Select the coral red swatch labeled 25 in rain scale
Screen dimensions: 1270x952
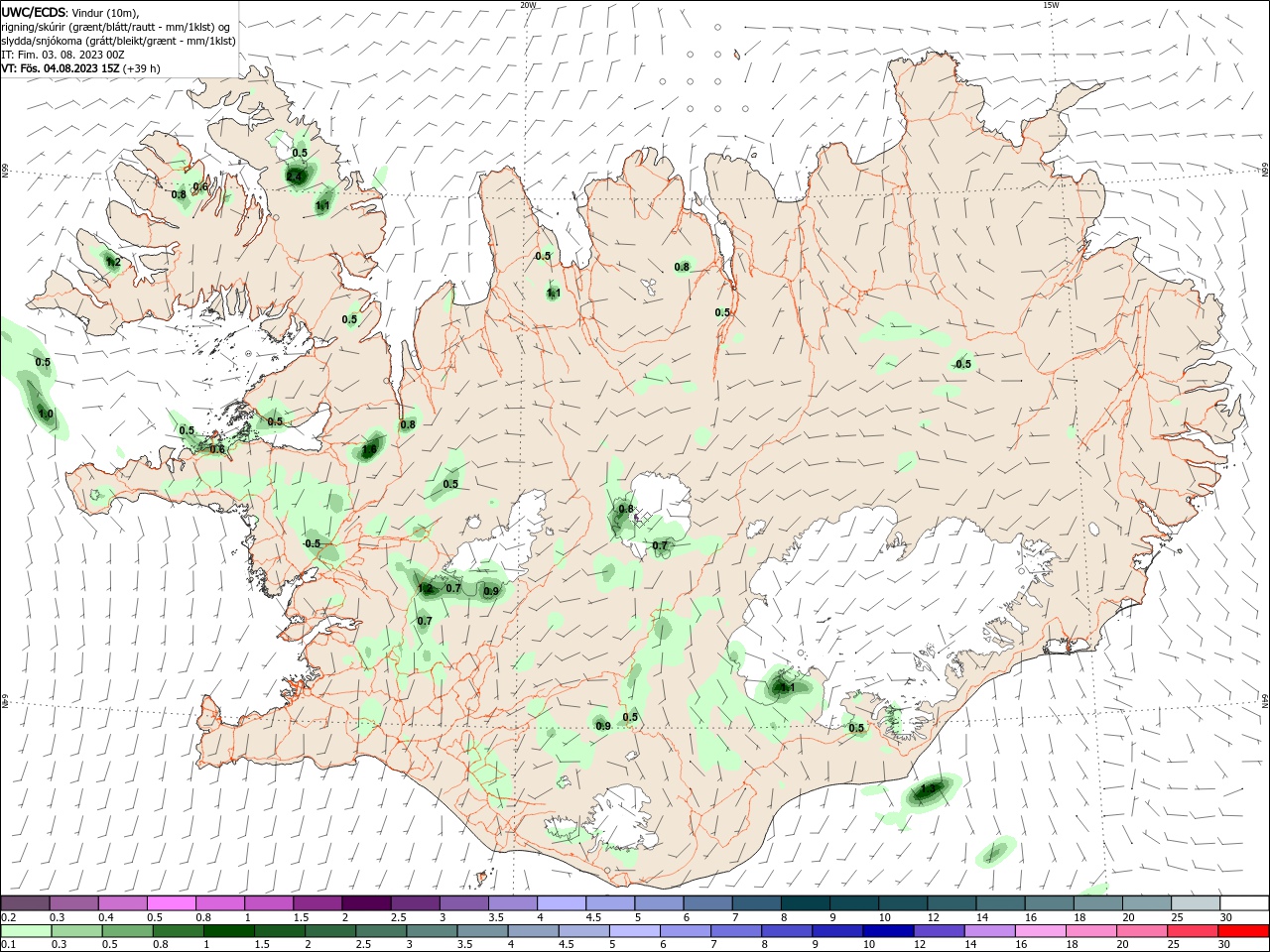click(x=1192, y=931)
